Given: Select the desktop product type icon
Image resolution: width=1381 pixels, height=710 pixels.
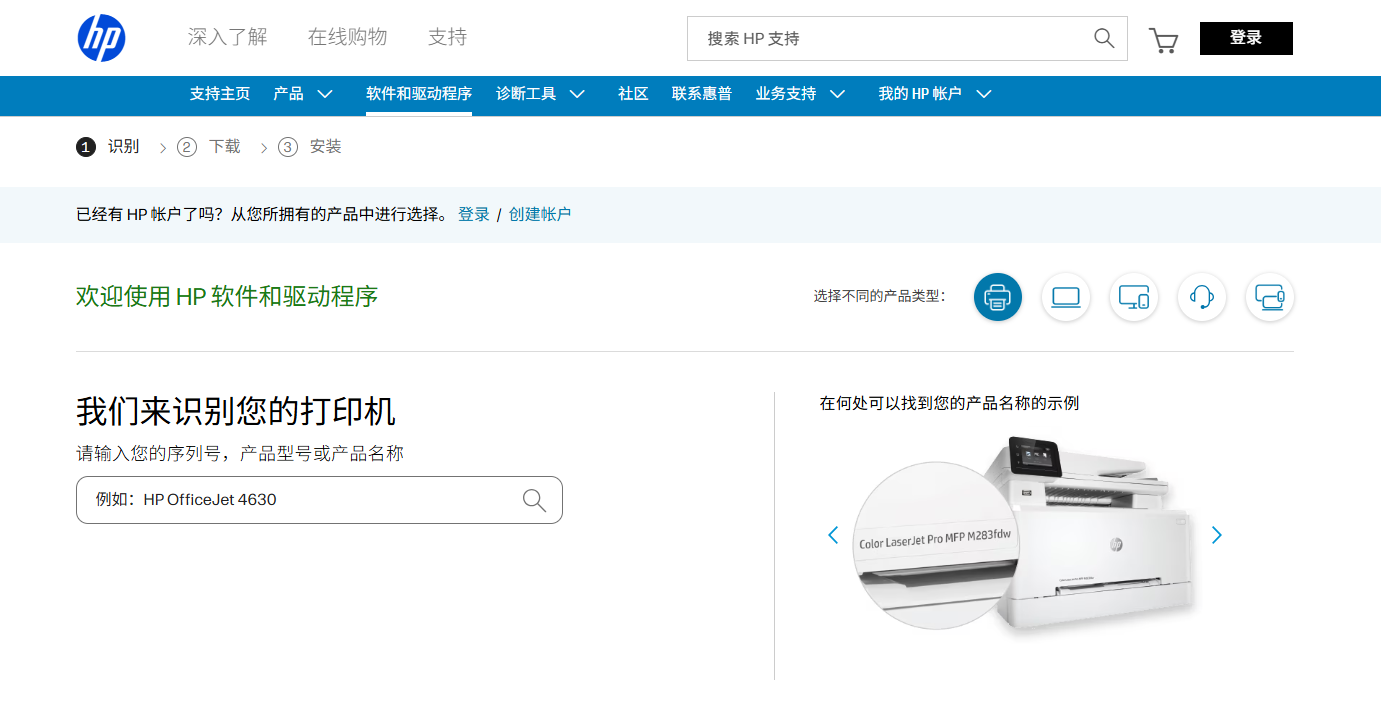Looking at the screenshot, I should [1134, 297].
